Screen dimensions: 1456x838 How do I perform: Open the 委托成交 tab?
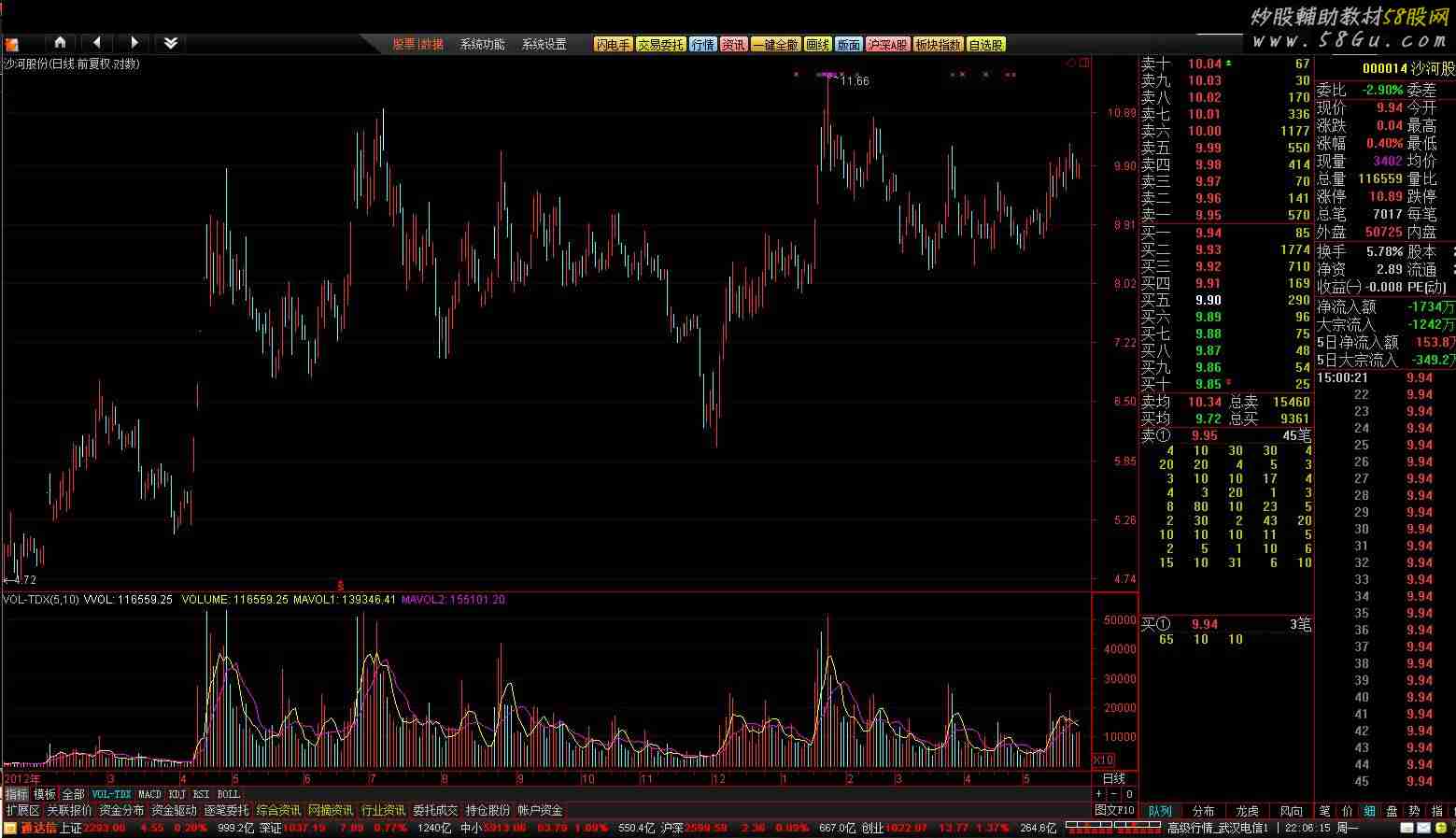pyautogui.click(x=435, y=810)
